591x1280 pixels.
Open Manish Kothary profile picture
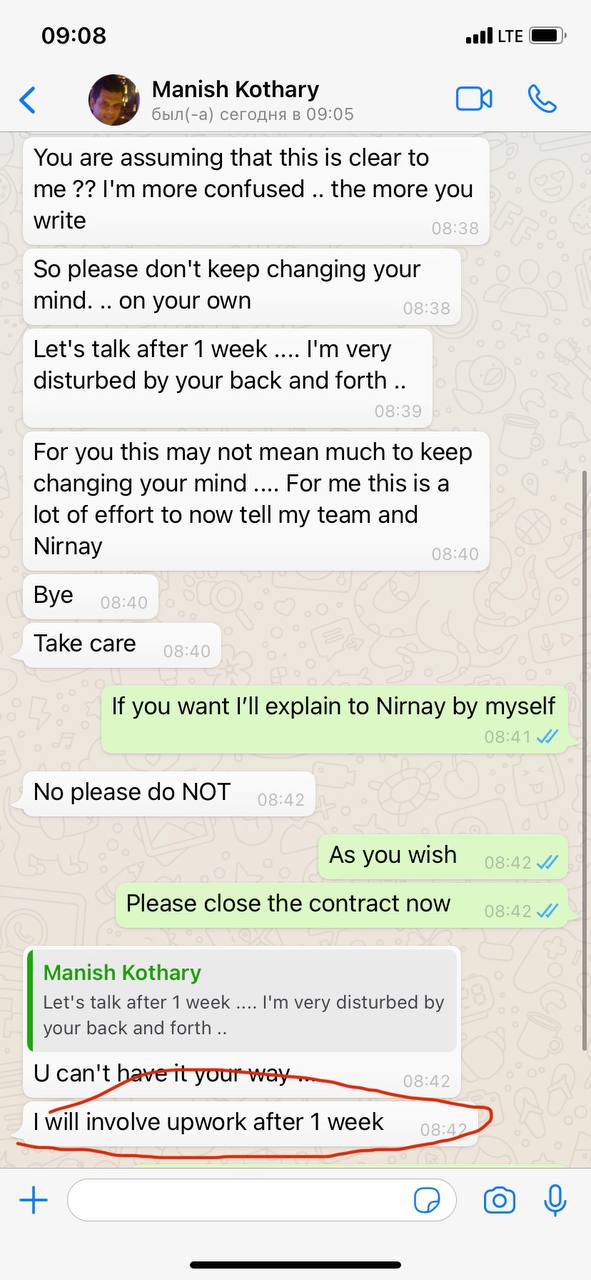click(x=114, y=99)
